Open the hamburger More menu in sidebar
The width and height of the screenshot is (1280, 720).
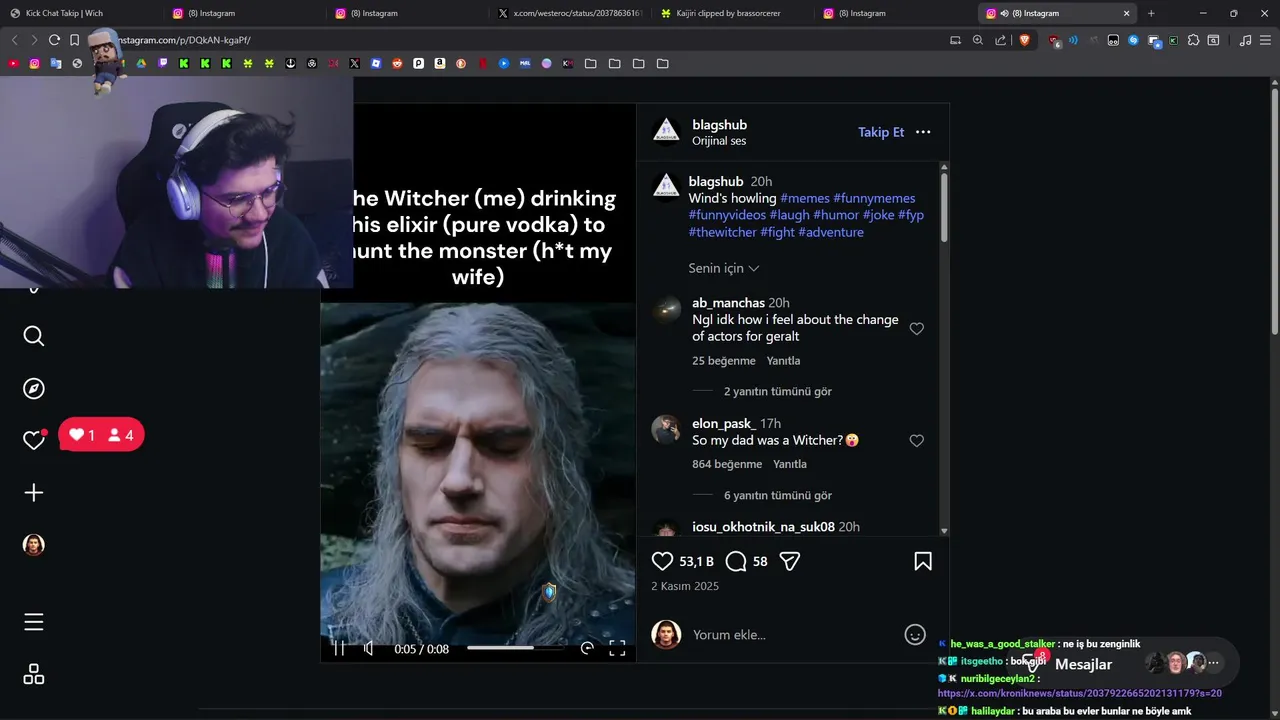point(34,622)
